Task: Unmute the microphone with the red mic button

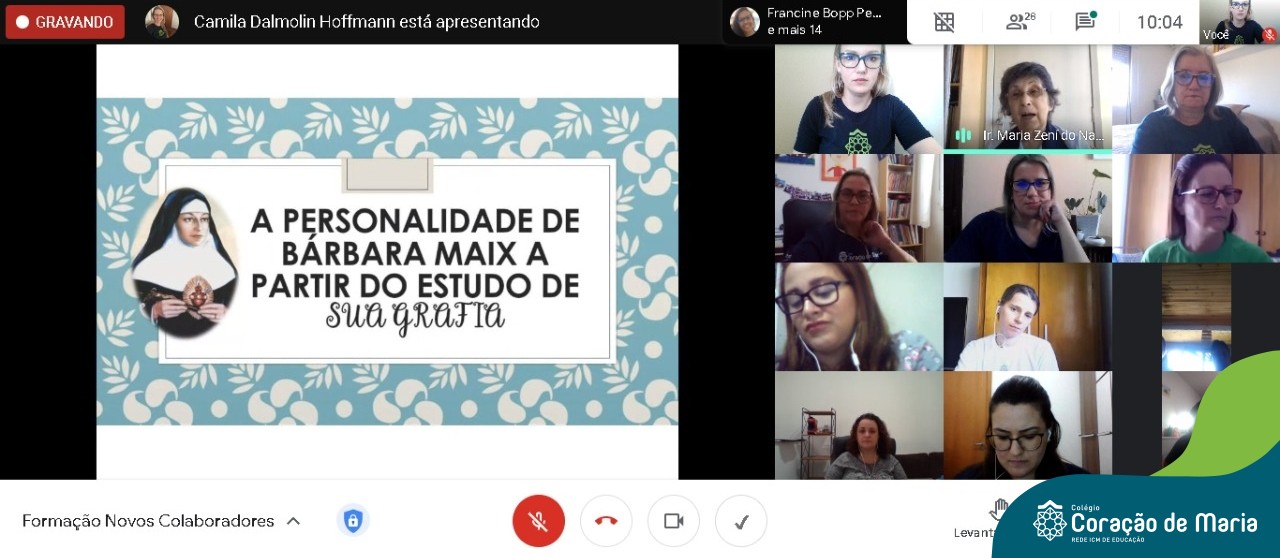Action: [538, 521]
